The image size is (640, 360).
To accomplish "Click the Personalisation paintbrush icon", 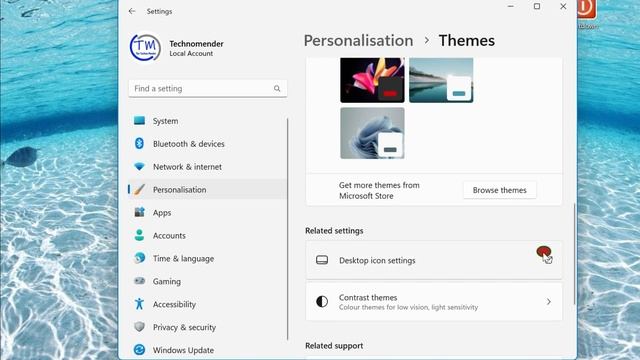I will tap(139, 189).
